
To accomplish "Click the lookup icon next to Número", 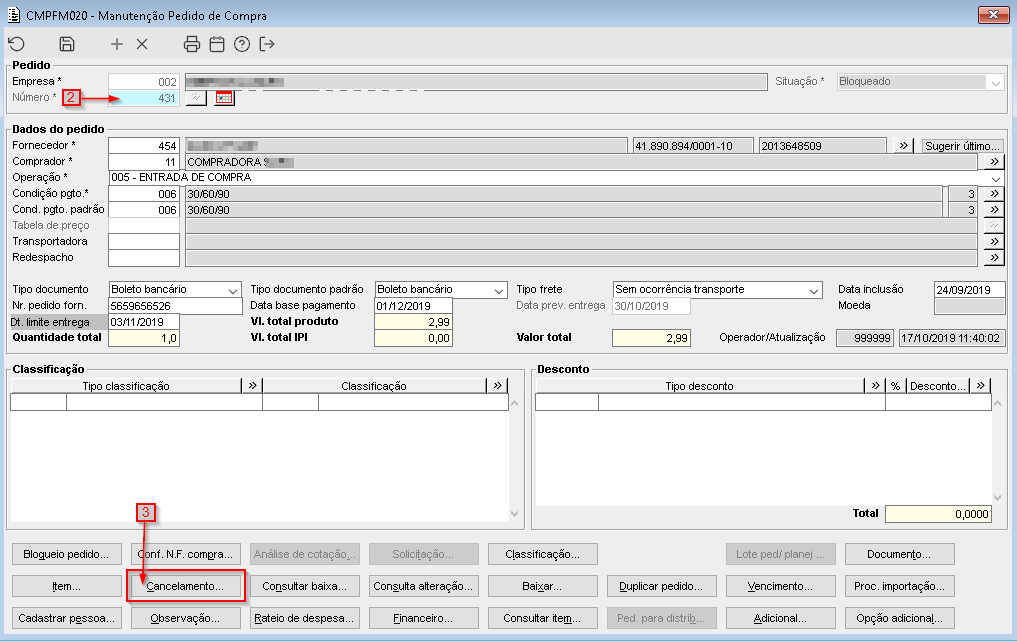I will coord(196,97).
